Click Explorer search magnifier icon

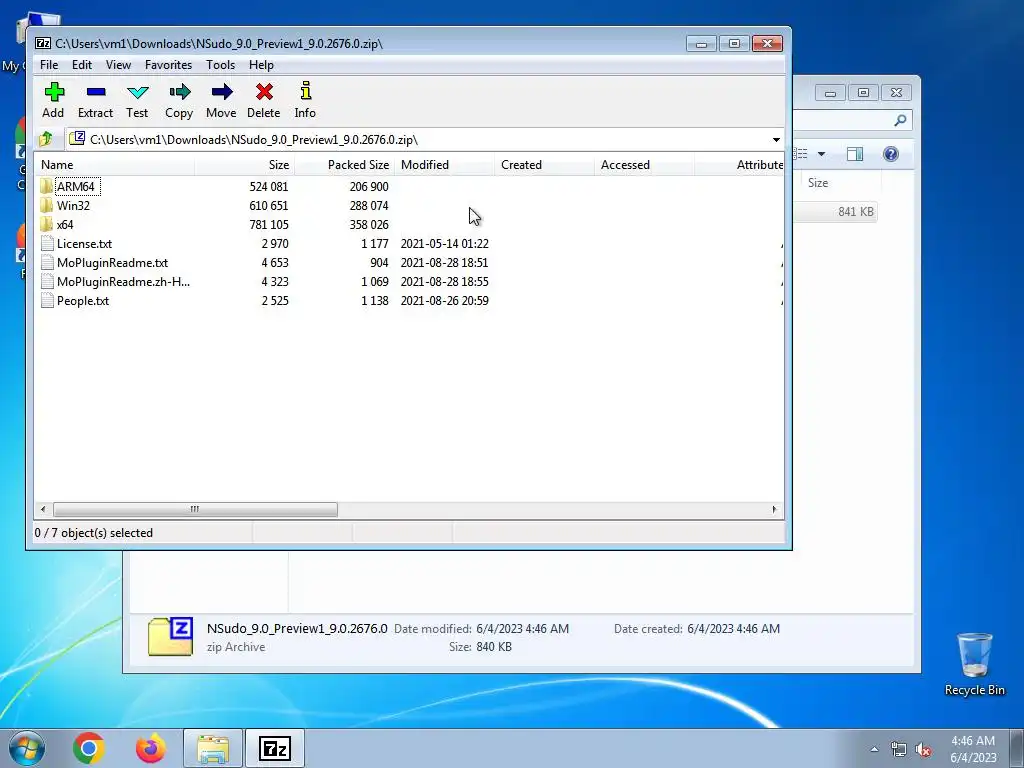[901, 120]
